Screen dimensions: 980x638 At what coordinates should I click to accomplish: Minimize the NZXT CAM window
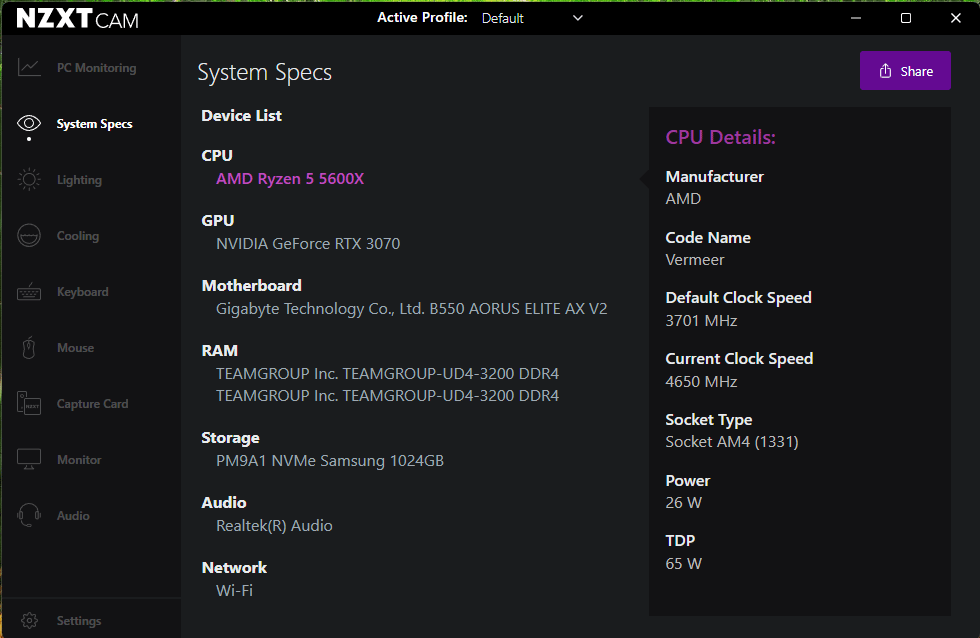coord(856,18)
